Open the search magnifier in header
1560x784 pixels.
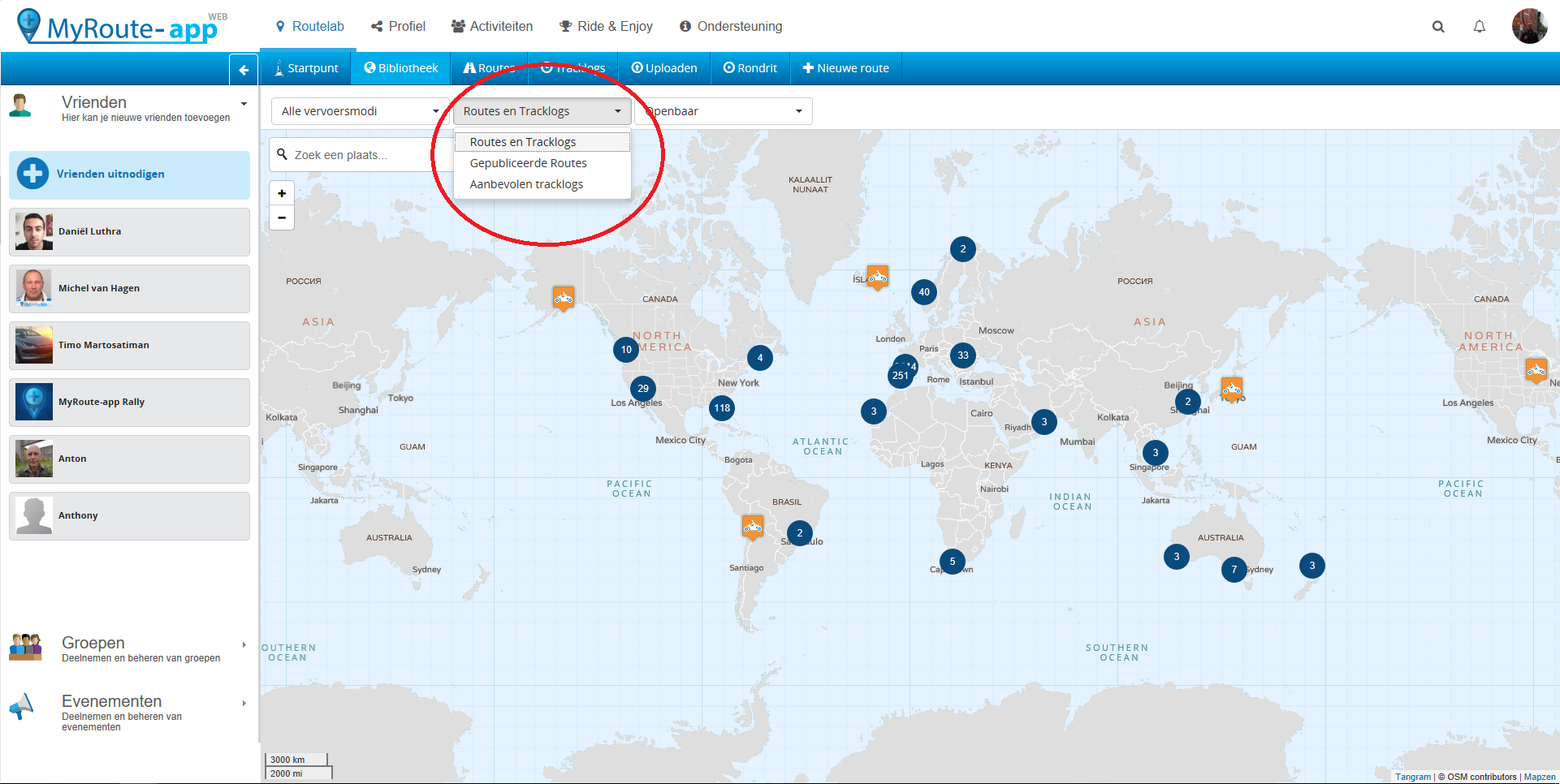click(1438, 27)
